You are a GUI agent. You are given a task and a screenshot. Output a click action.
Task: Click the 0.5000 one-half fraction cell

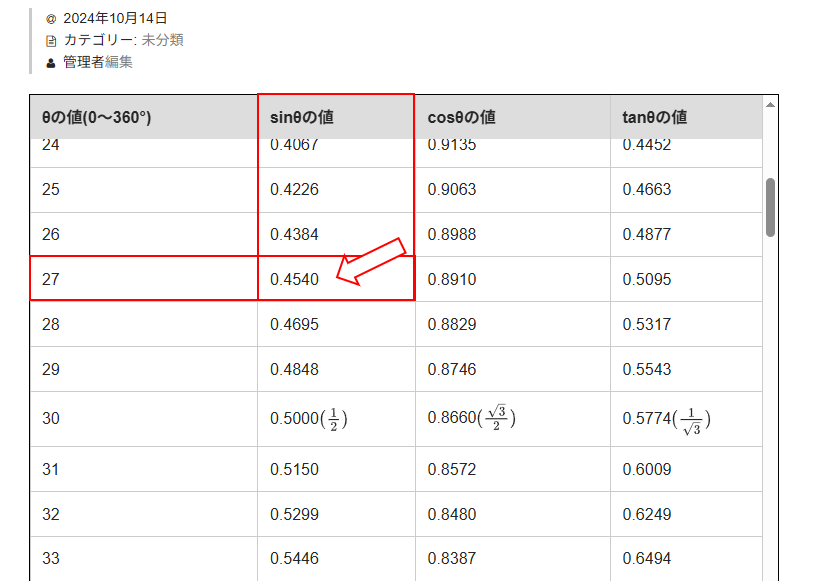coord(309,419)
